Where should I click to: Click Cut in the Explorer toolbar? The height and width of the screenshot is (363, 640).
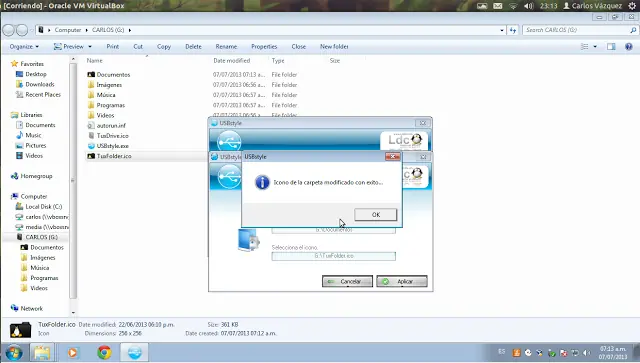pos(138,47)
